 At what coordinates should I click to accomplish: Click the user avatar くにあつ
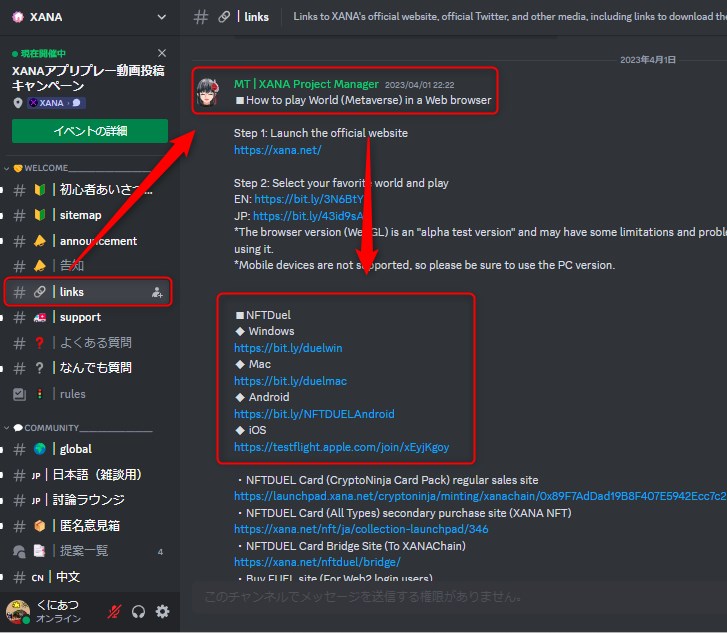18,612
